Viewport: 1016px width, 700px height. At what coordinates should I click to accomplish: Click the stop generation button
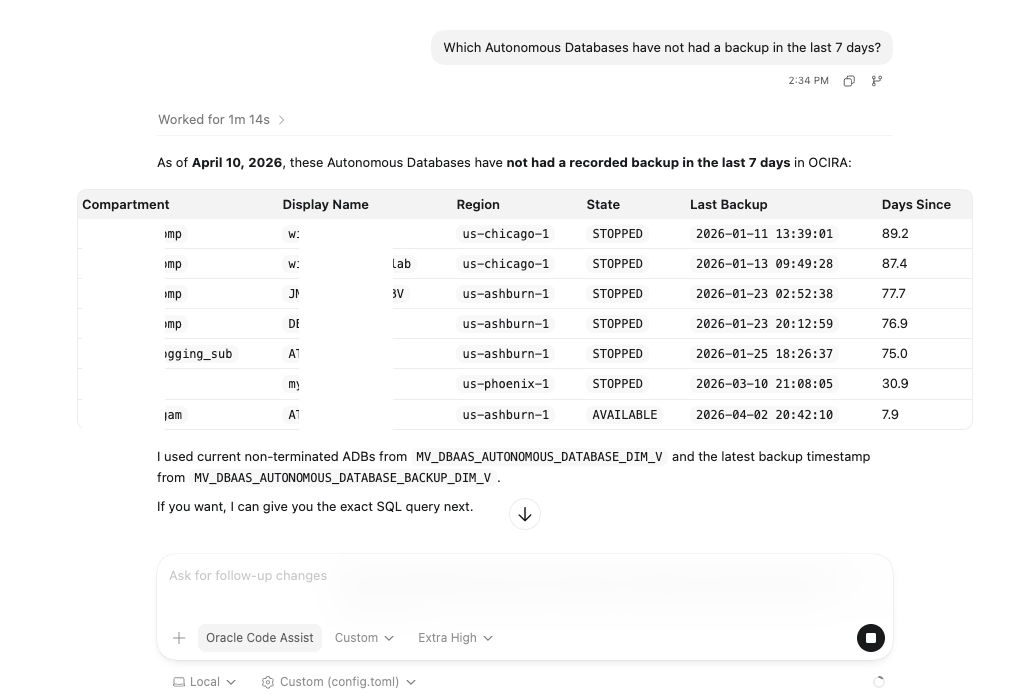point(870,638)
